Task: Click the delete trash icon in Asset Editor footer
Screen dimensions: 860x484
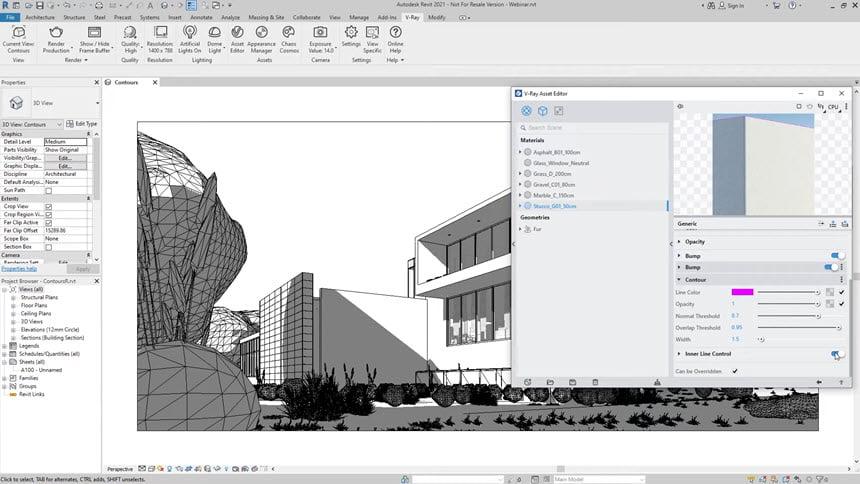Action: 595,382
